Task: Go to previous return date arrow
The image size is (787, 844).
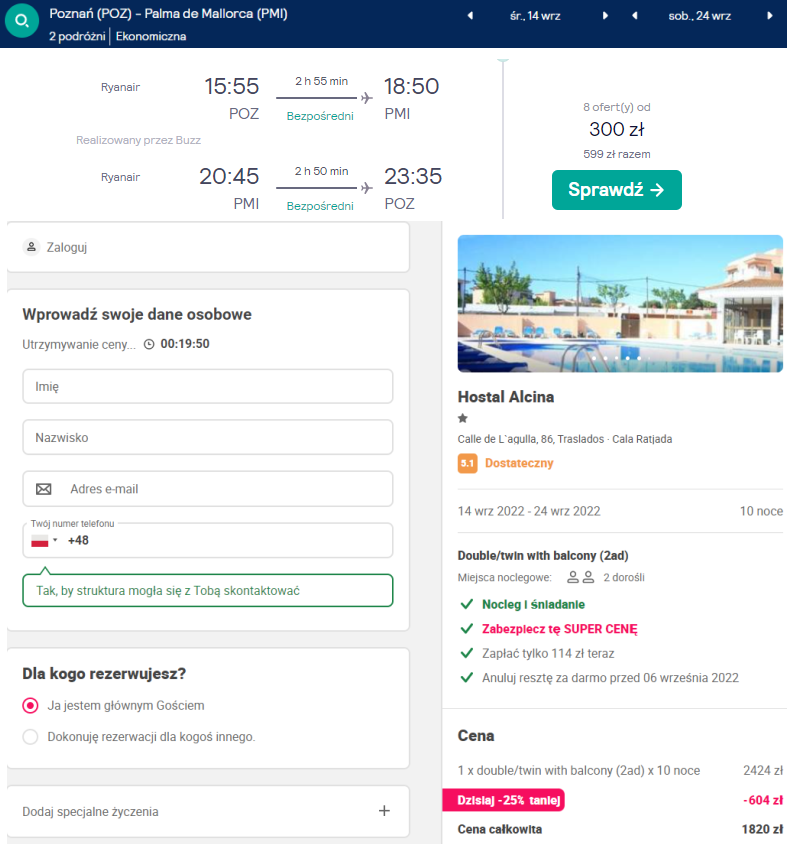Action: pyautogui.click(x=634, y=16)
